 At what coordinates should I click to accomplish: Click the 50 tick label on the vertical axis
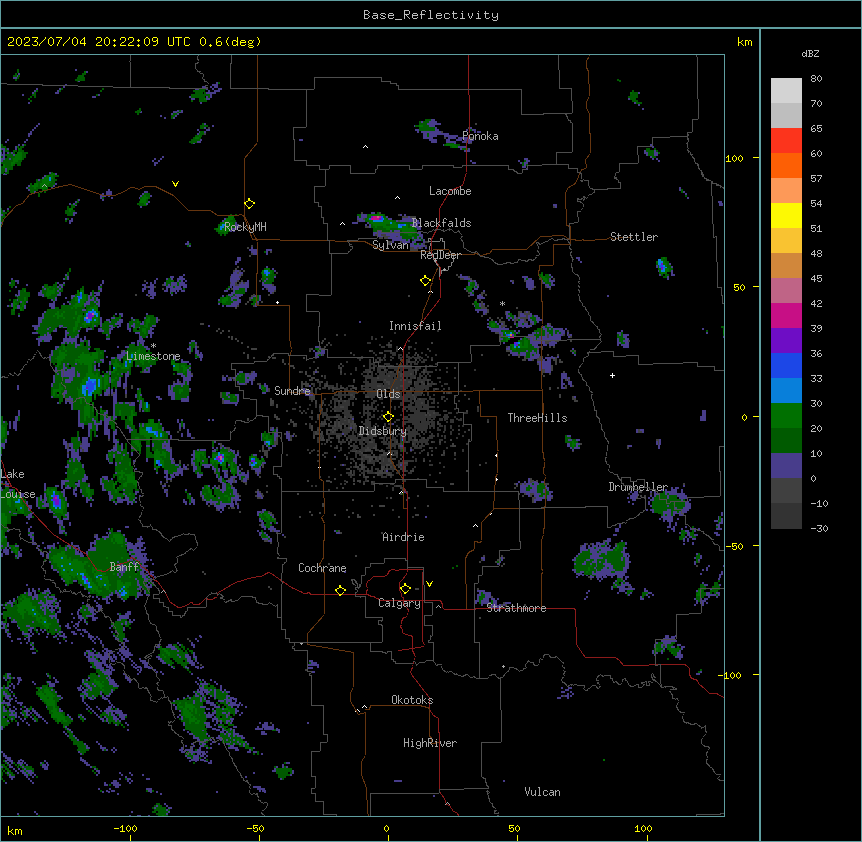coord(739,287)
